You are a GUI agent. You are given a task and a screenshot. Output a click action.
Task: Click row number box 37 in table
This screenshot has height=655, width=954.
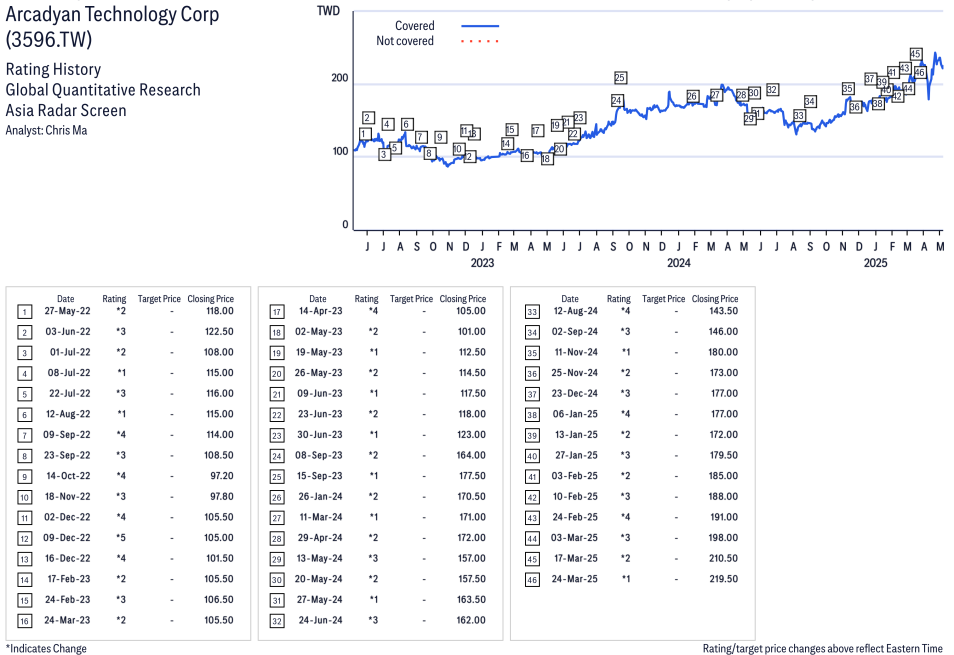click(x=532, y=394)
